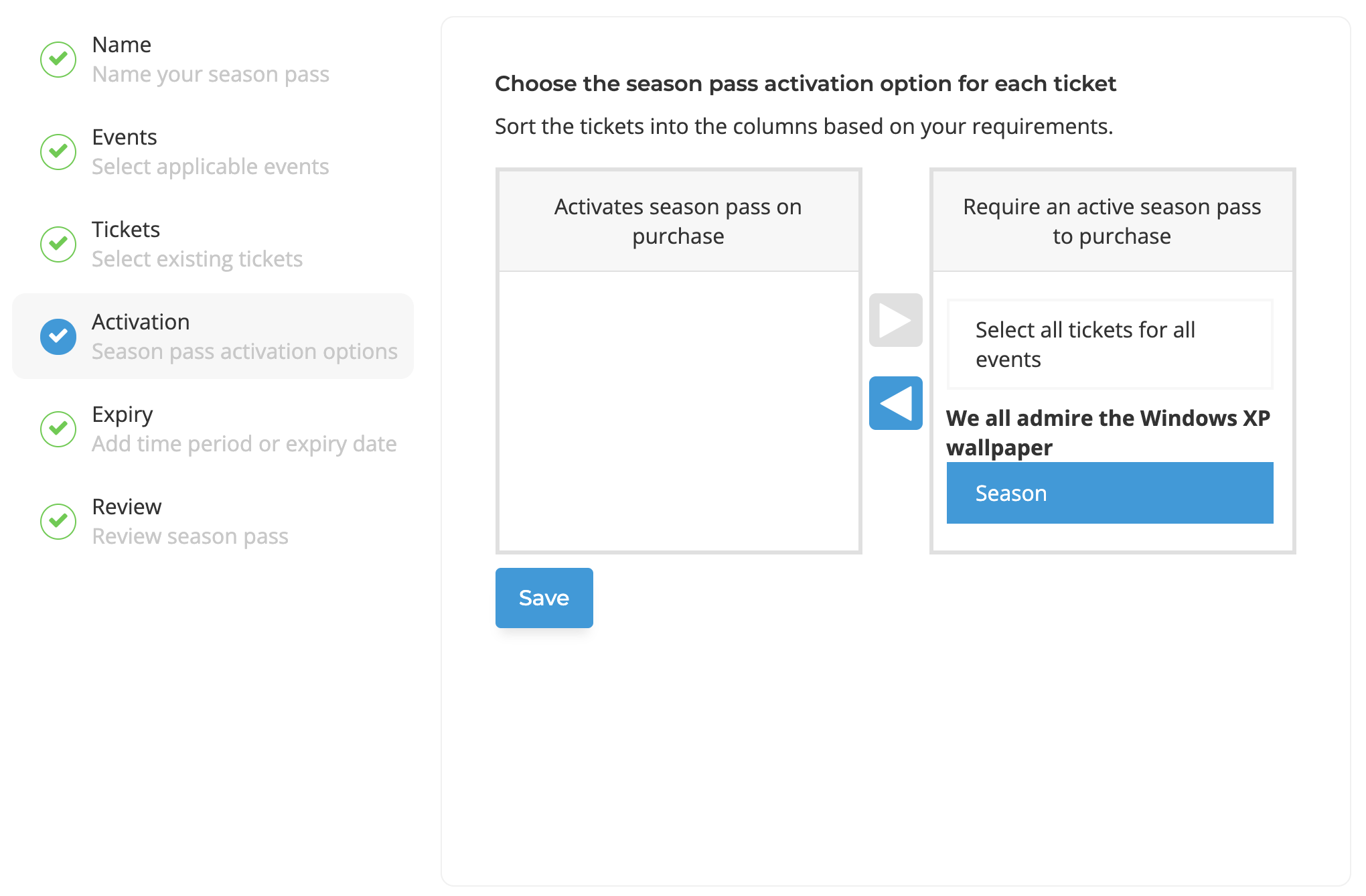1366x896 pixels.
Task: Click the blue checkmark beside Activation step
Action: (58, 337)
